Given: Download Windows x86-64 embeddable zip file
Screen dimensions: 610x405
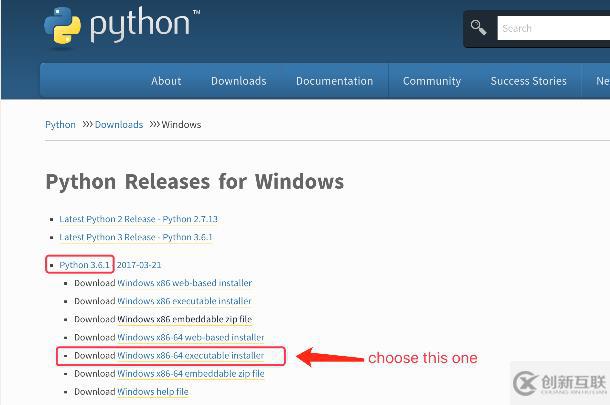Looking at the screenshot, I should (x=191, y=373).
